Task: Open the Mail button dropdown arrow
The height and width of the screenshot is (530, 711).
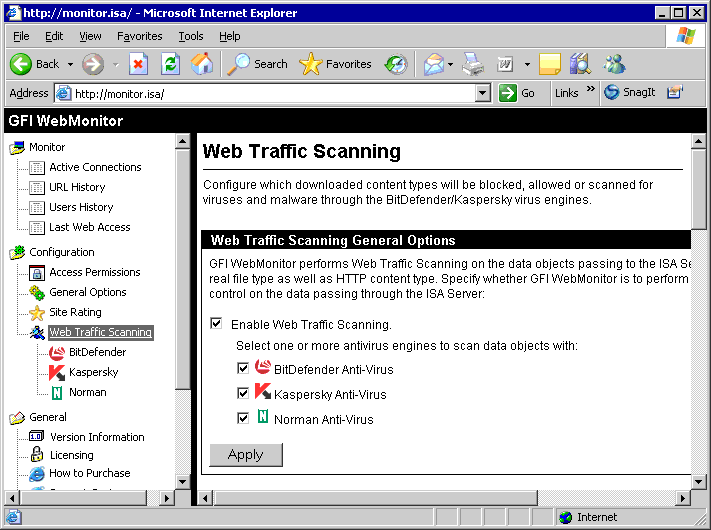Action: click(450, 64)
